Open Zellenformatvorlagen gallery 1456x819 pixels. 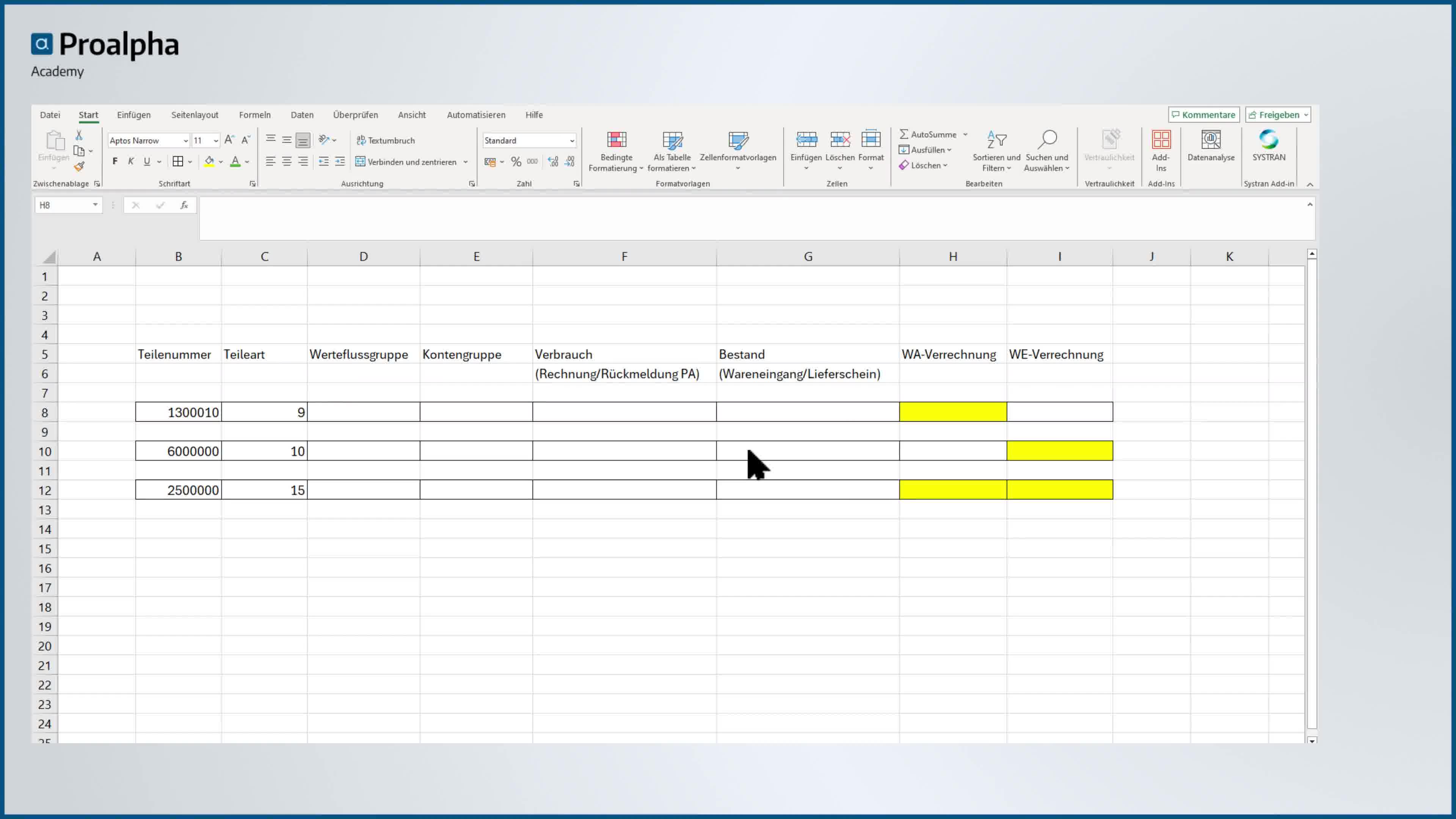pyautogui.click(x=738, y=152)
